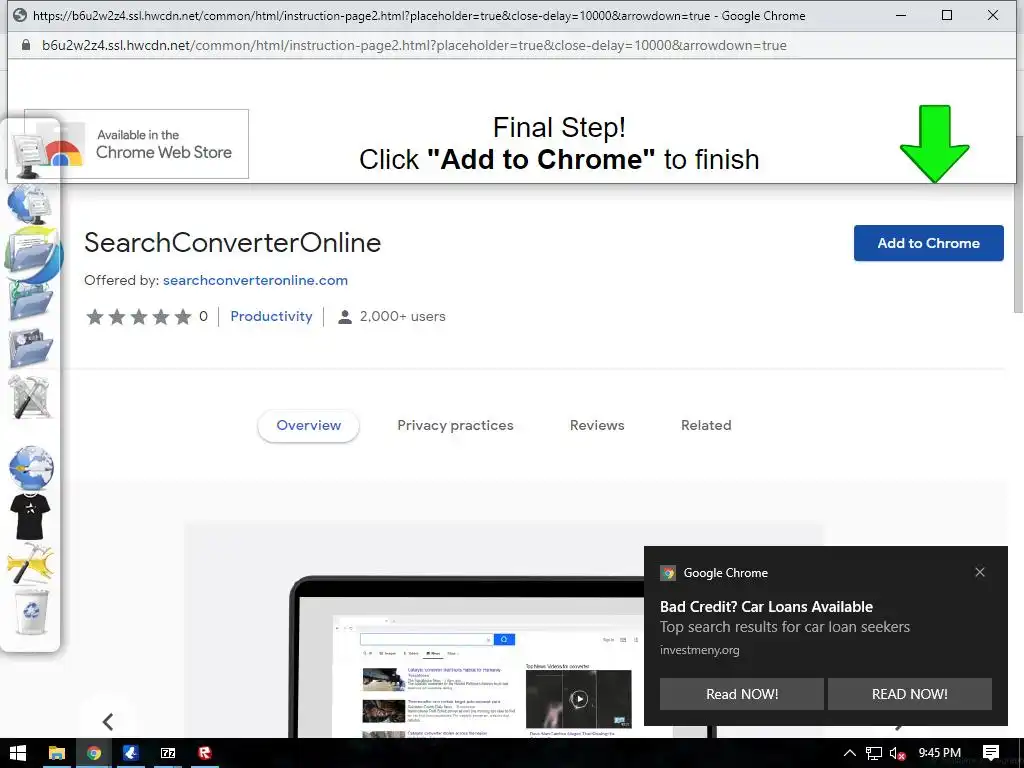This screenshot has height=768, width=1024.
Task: Show hidden system tray icons
Action: tap(850, 753)
